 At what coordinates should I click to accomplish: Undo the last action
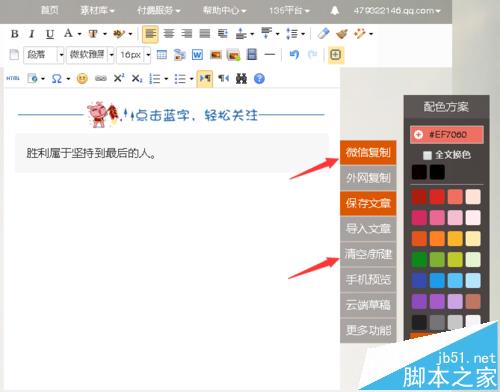click(x=294, y=54)
